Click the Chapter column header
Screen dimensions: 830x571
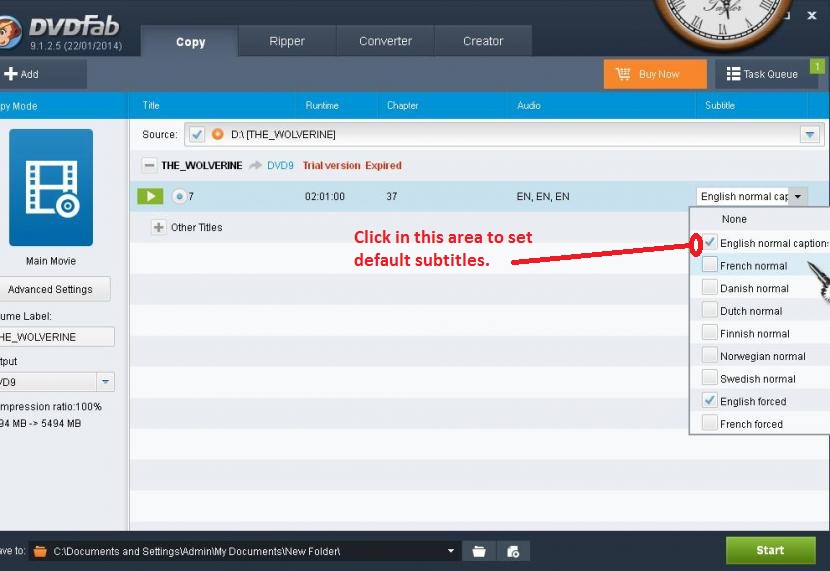point(402,105)
